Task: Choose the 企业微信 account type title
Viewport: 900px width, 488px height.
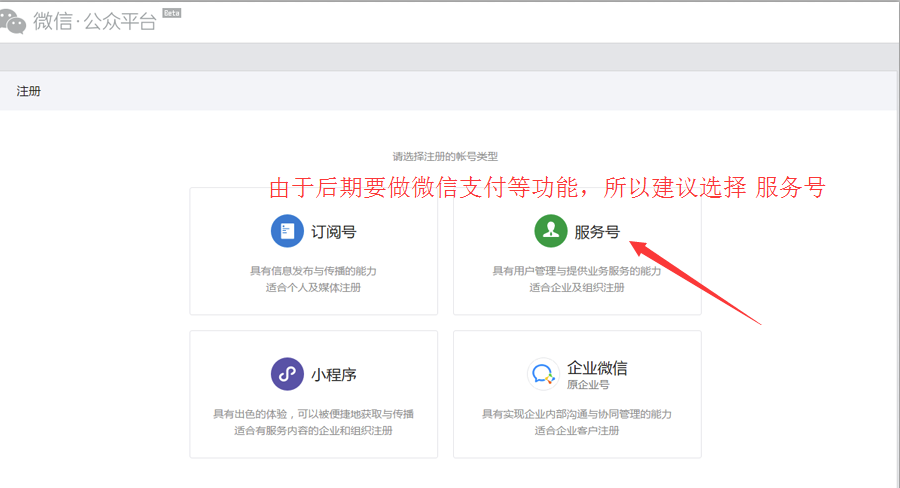Action: click(597, 368)
